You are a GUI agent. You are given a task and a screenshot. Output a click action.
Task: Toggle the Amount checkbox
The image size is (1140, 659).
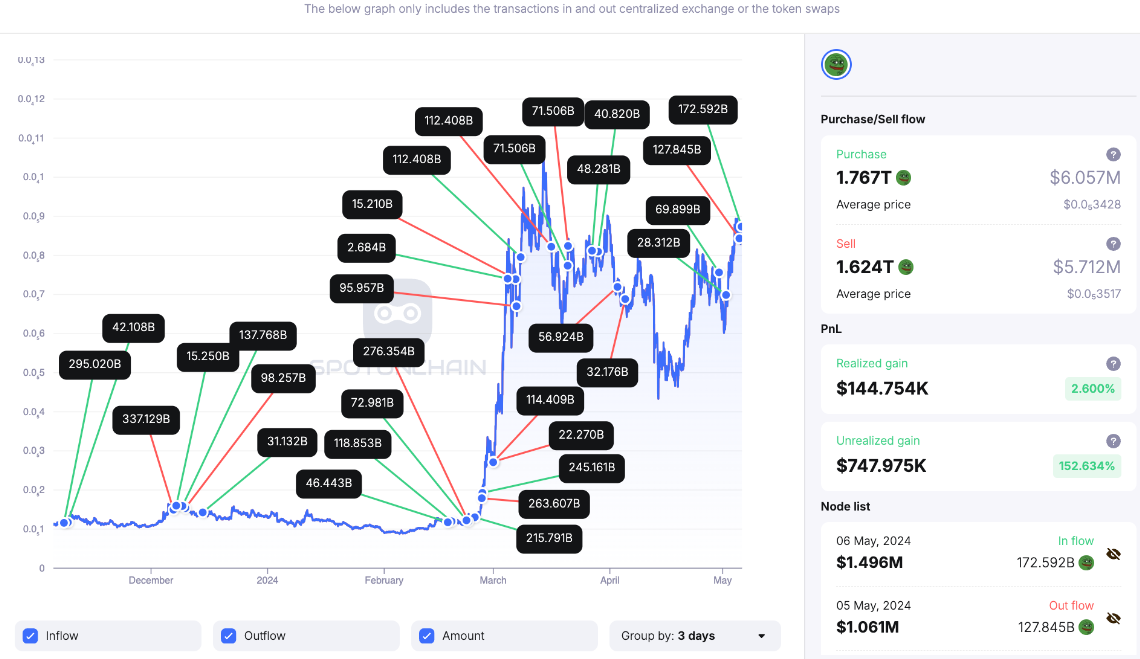426,636
